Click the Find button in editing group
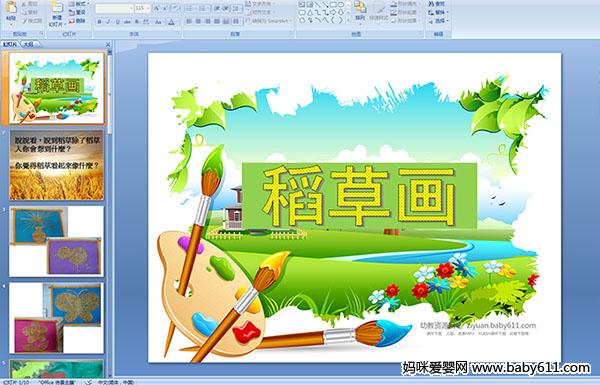The image size is (600, 385). pos(437,3)
